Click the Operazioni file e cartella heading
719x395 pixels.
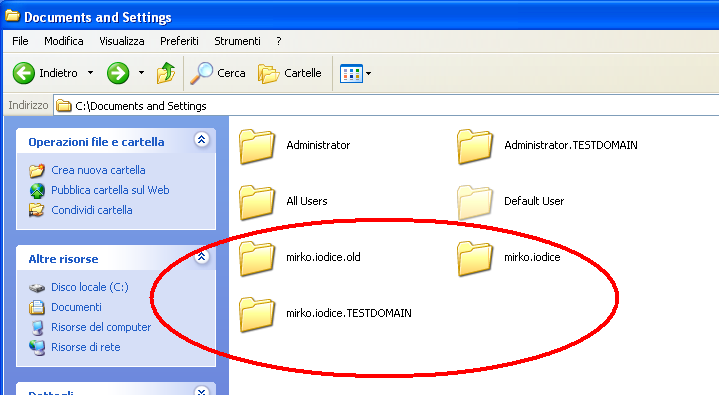[x=96, y=142]
